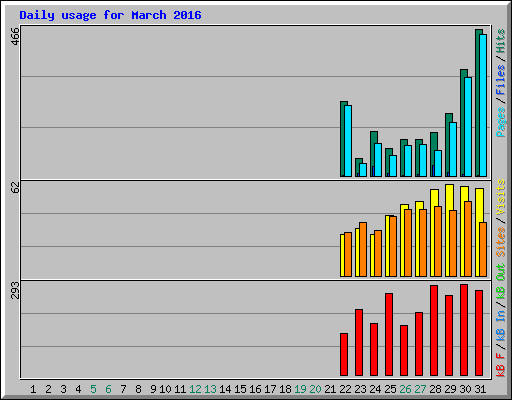Viewport: 512px width, 400px height.
Task: Click the 466 axis maximum label
Action: click(x=15, y=36)
